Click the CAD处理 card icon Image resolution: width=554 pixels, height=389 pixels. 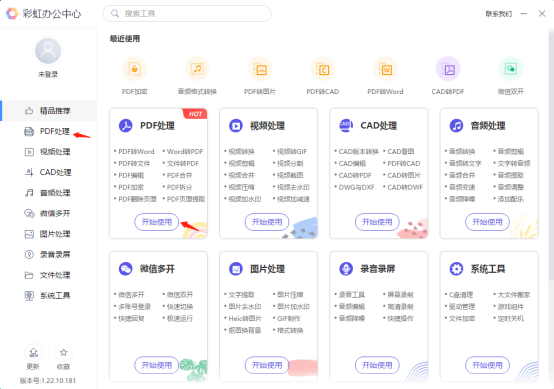[346, 125]
